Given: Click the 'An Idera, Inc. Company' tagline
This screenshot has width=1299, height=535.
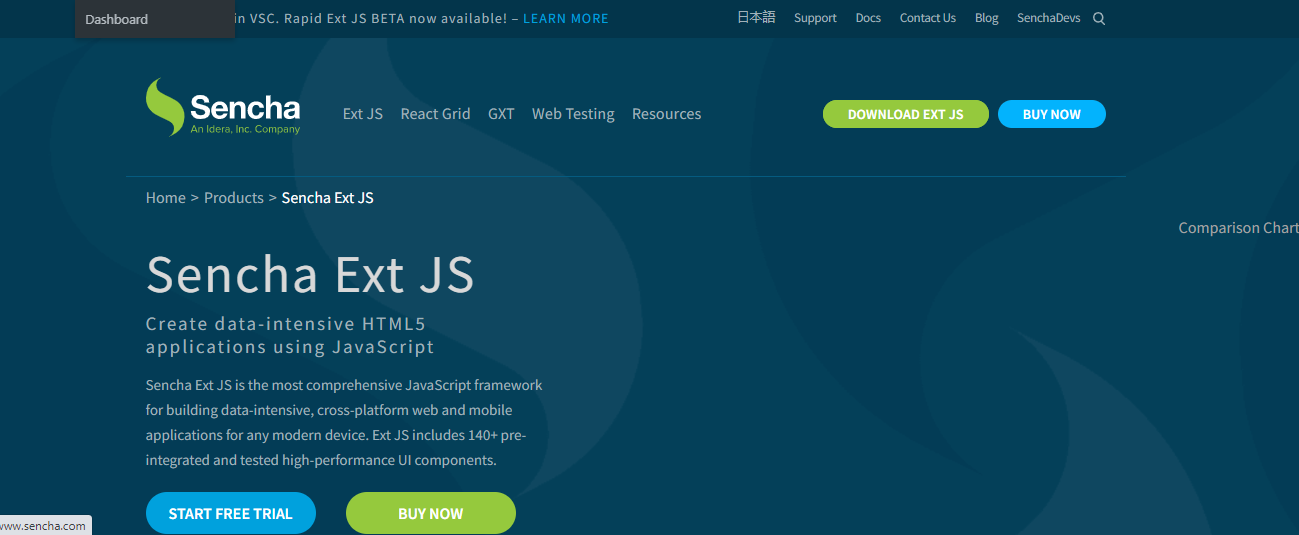Looking at the screenshot, I should [245, 129].
